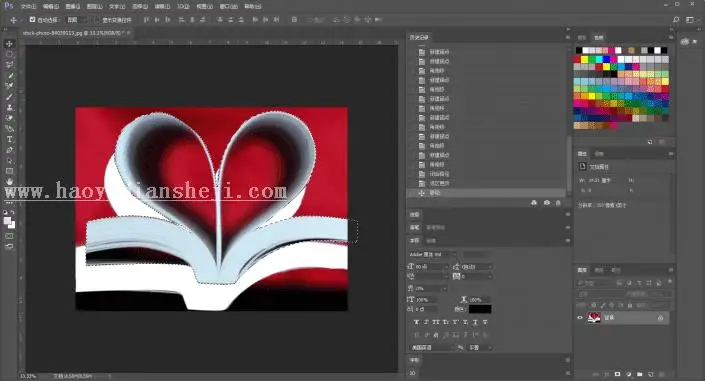
Task: Click the black text color swatch
Action: click(x=480, y=309)
